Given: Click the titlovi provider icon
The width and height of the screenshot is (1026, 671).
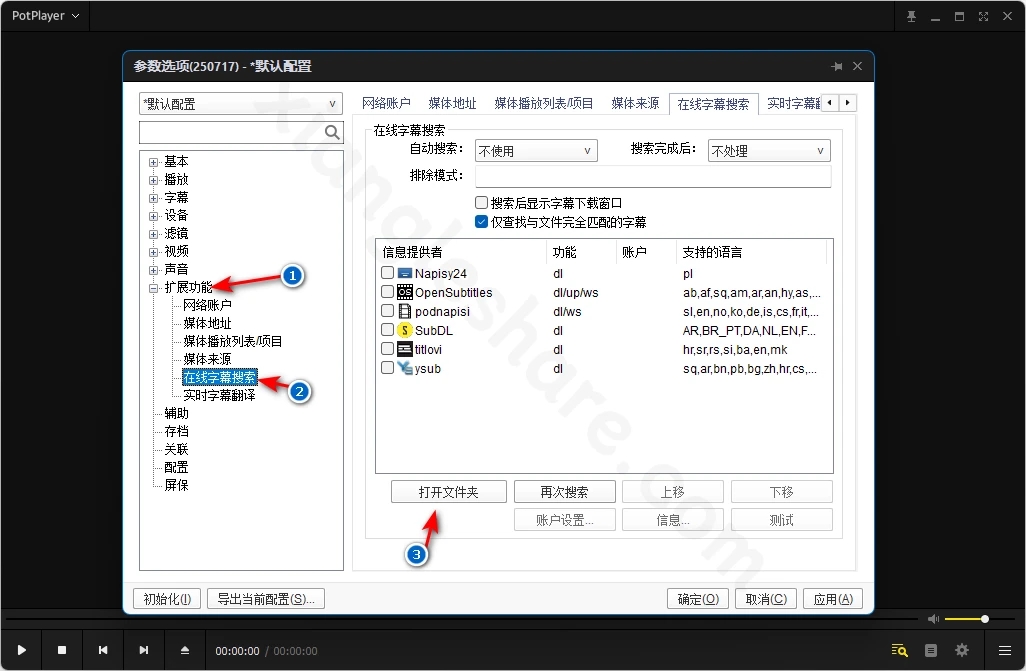Looking at the screenshot, I should pyautogui.click(x=404, y=349).
